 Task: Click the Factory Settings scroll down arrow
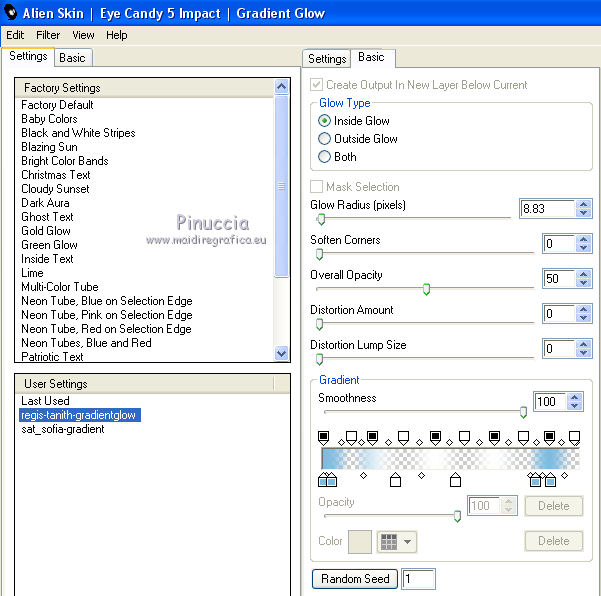(282, 353)
